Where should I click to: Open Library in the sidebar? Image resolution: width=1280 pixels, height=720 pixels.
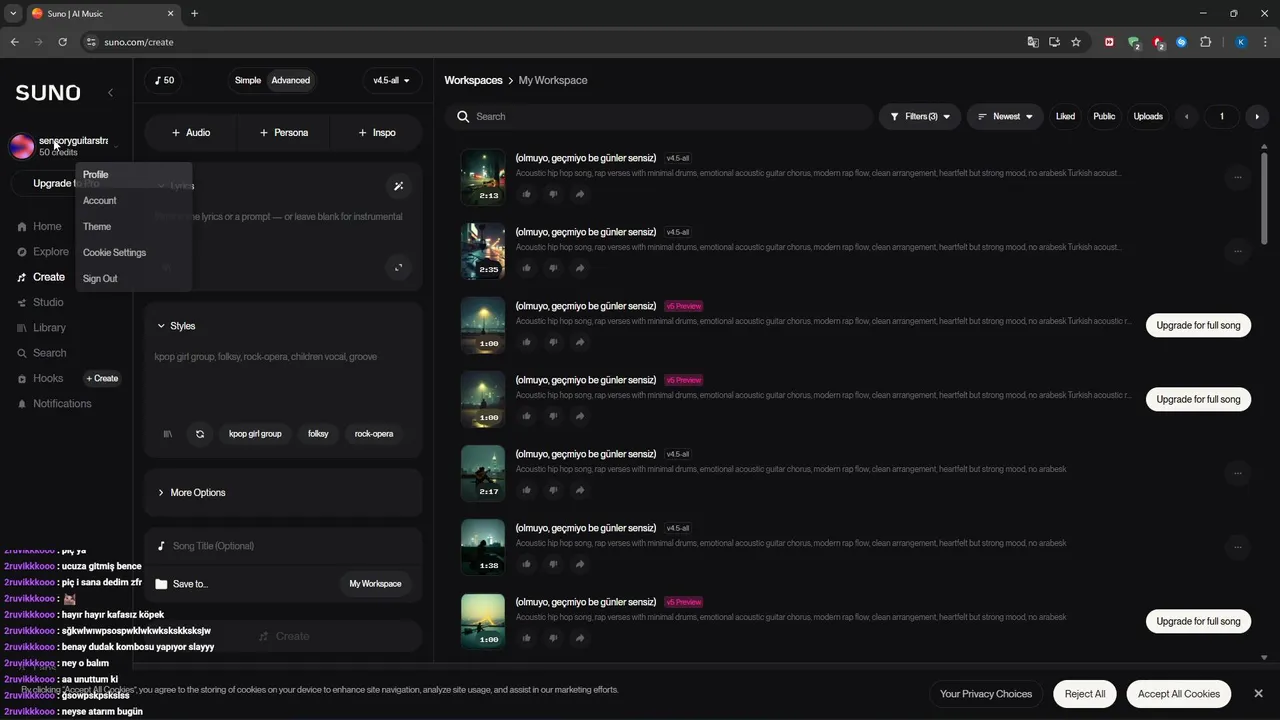tap(41, 328)
